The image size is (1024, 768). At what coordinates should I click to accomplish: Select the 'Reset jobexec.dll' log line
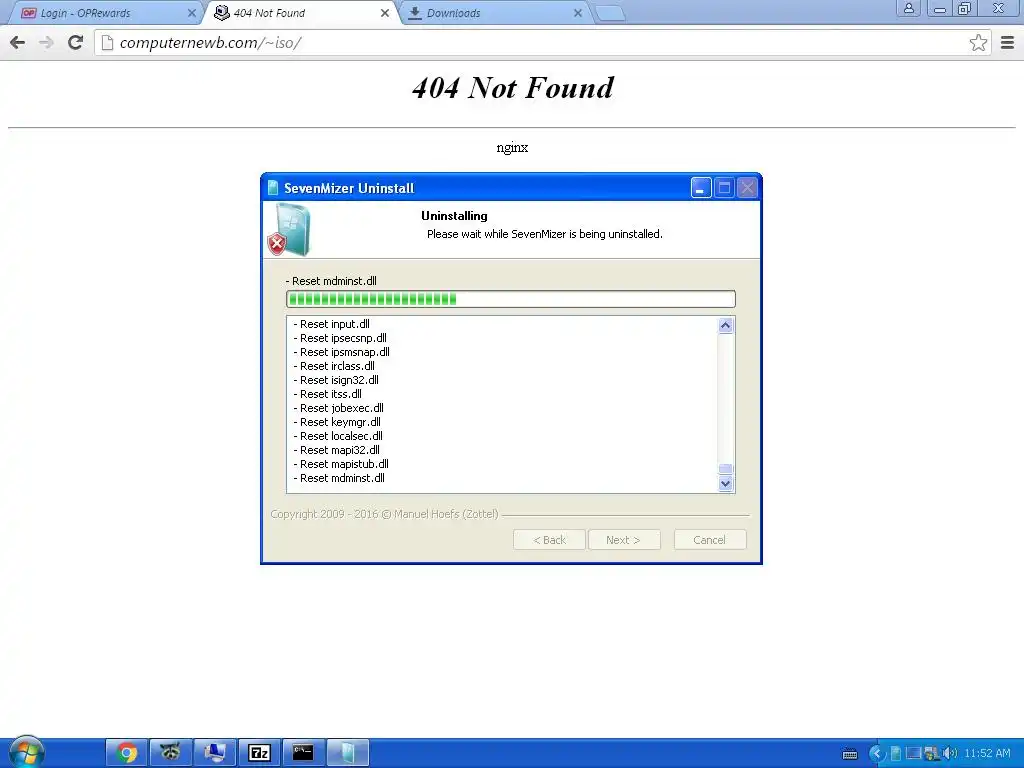pyautogui.click(x=338, y=408)
